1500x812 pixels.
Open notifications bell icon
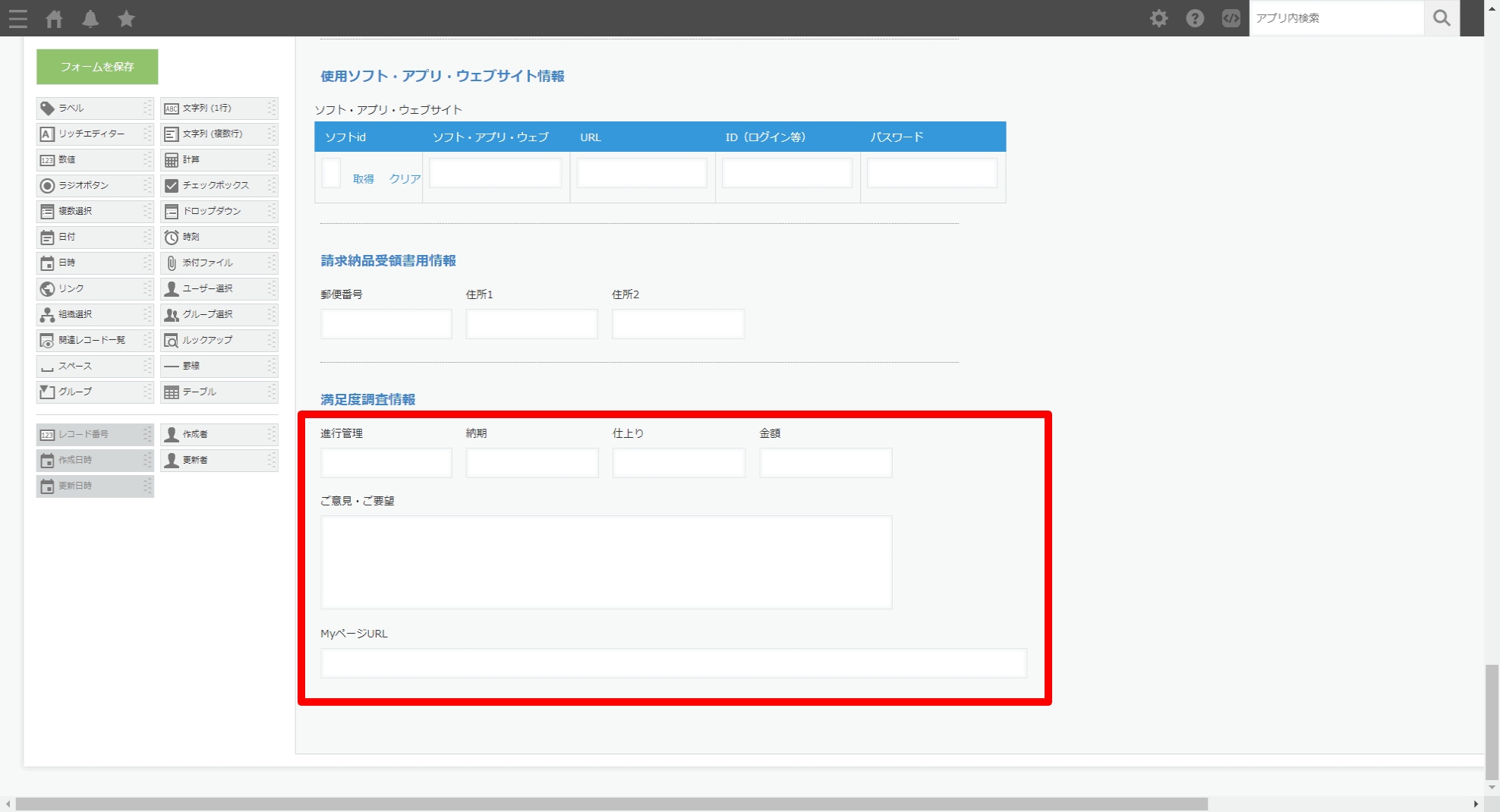[x=90, y=18]
